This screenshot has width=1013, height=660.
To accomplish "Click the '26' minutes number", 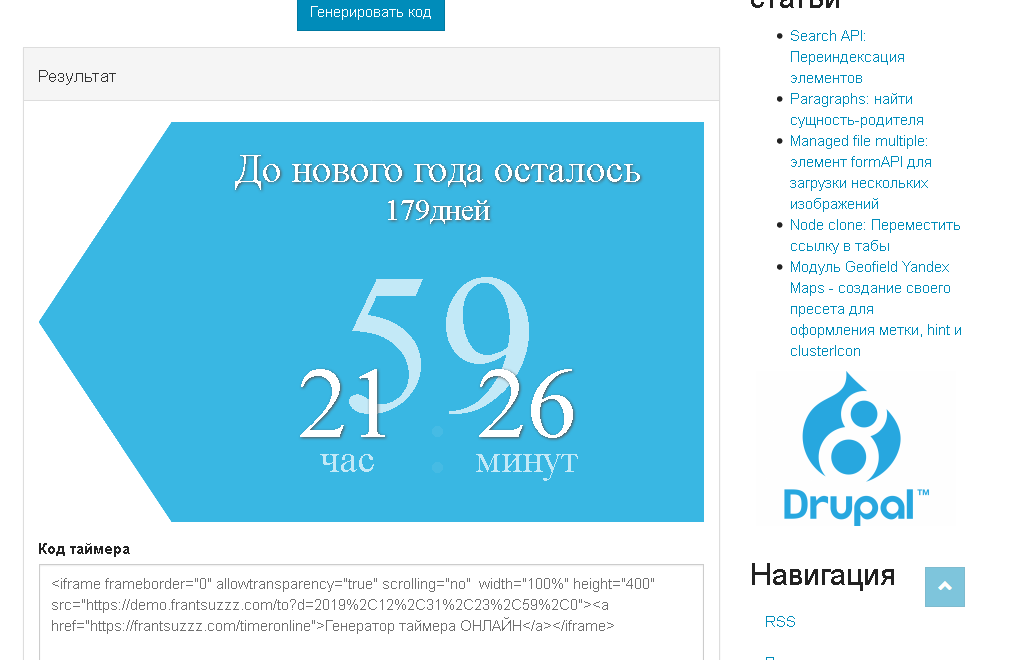I will tap(526, 405).
